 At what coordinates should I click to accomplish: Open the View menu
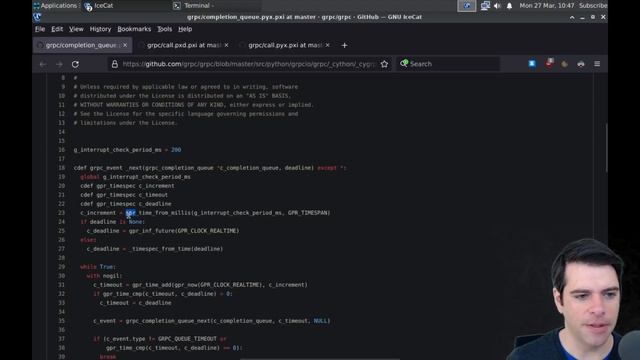click(76, 29)
